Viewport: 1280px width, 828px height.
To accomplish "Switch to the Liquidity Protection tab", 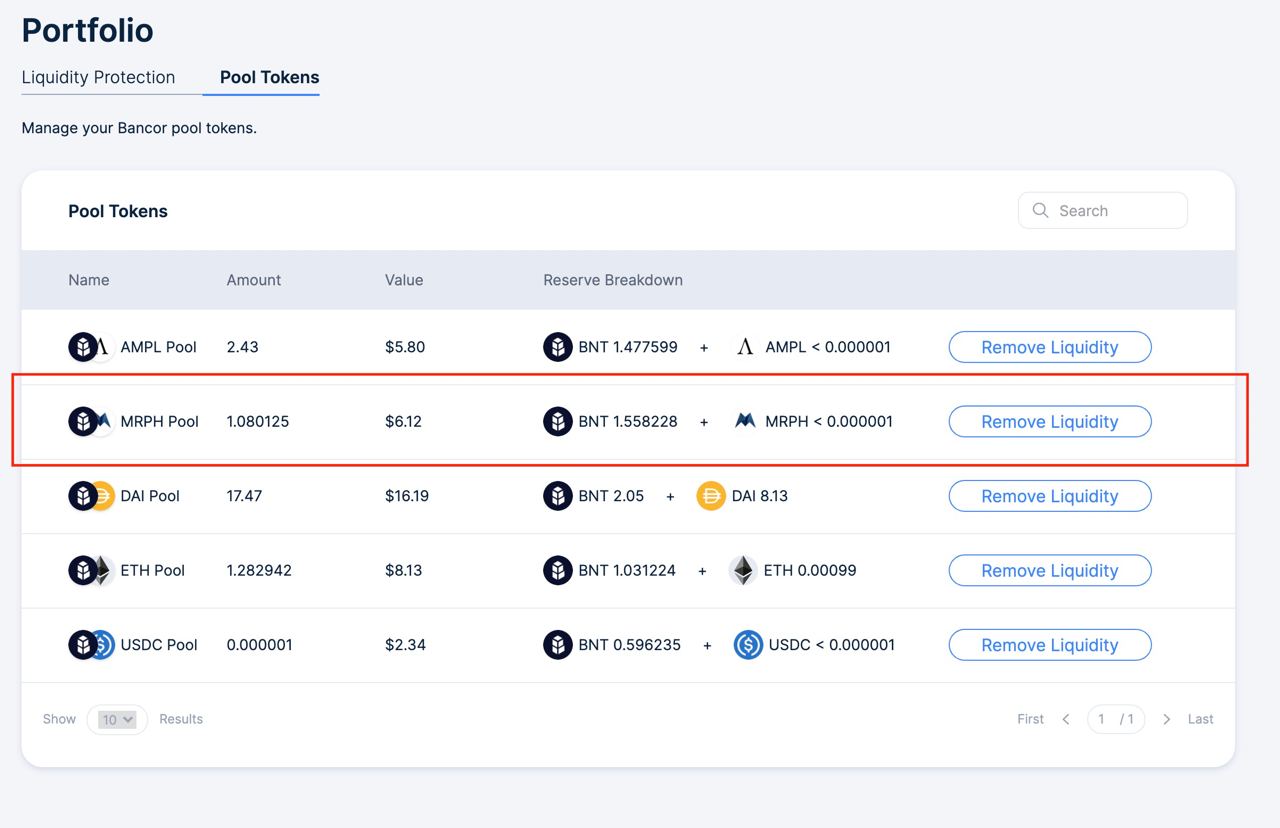I will [97, 77].
